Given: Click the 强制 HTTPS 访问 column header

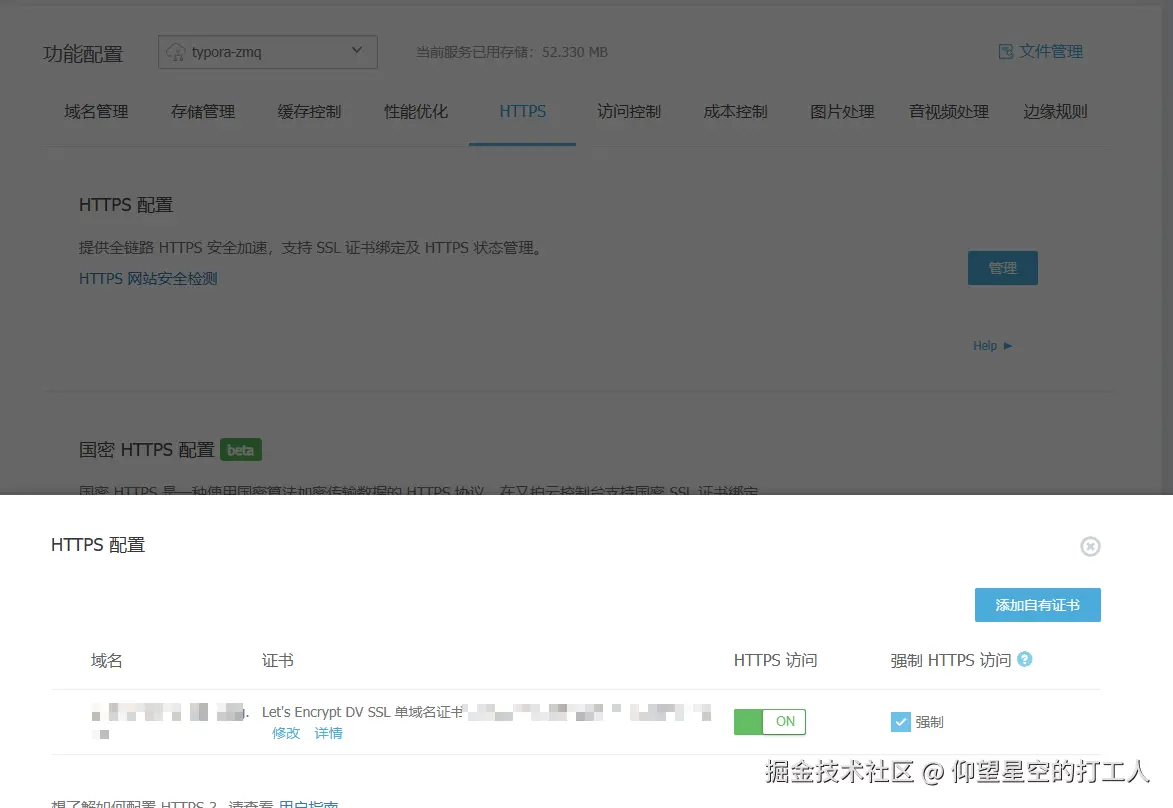Looking at the screenshot, I should [950, 661].
